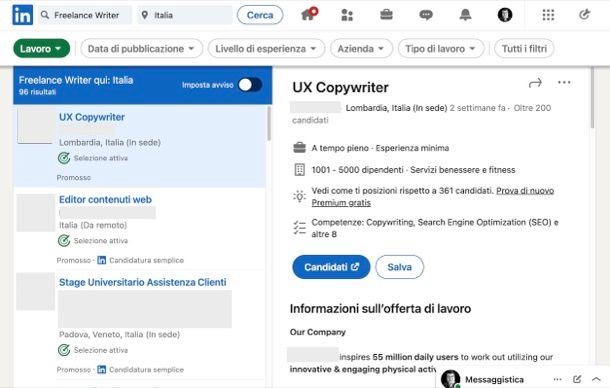Save the job with Salva button

point(400,267)
